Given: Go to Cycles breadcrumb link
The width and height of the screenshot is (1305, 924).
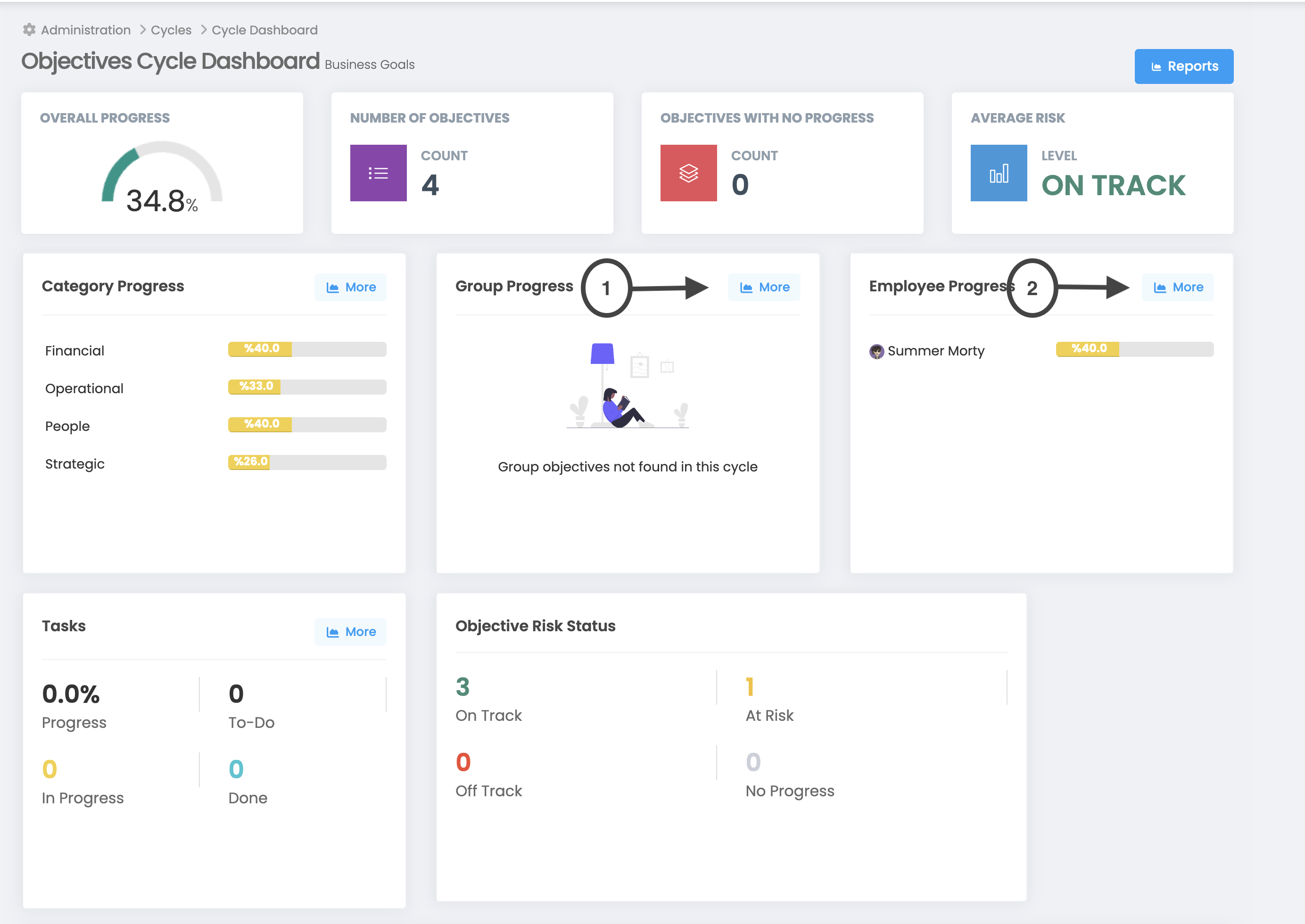Looking at the screenshot, I should pyautogui.click(x=171, y=30).
